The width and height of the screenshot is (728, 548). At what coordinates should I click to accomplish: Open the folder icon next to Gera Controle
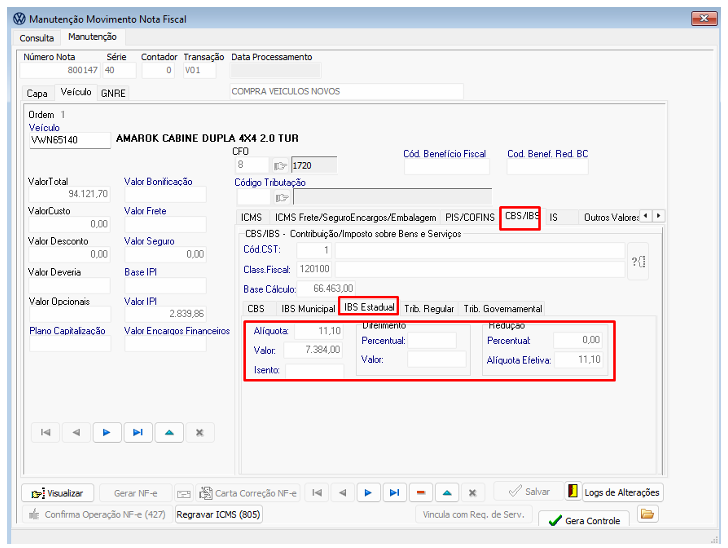point(647,515)
